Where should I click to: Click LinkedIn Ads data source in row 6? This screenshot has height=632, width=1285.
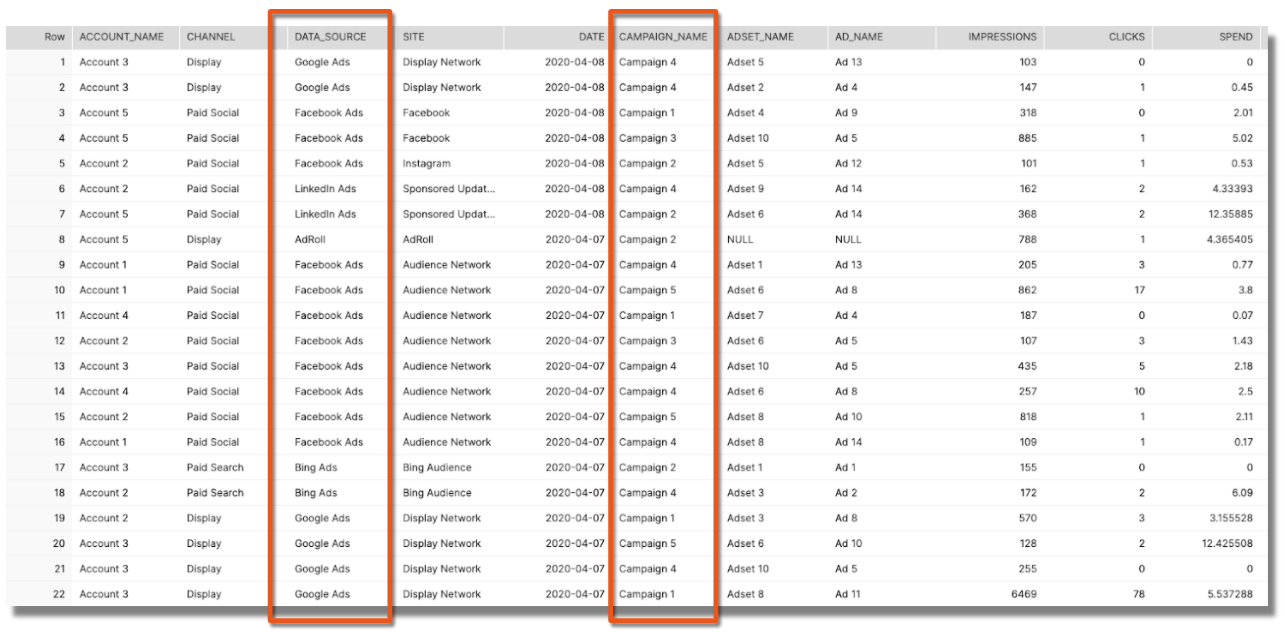[325, 189]
